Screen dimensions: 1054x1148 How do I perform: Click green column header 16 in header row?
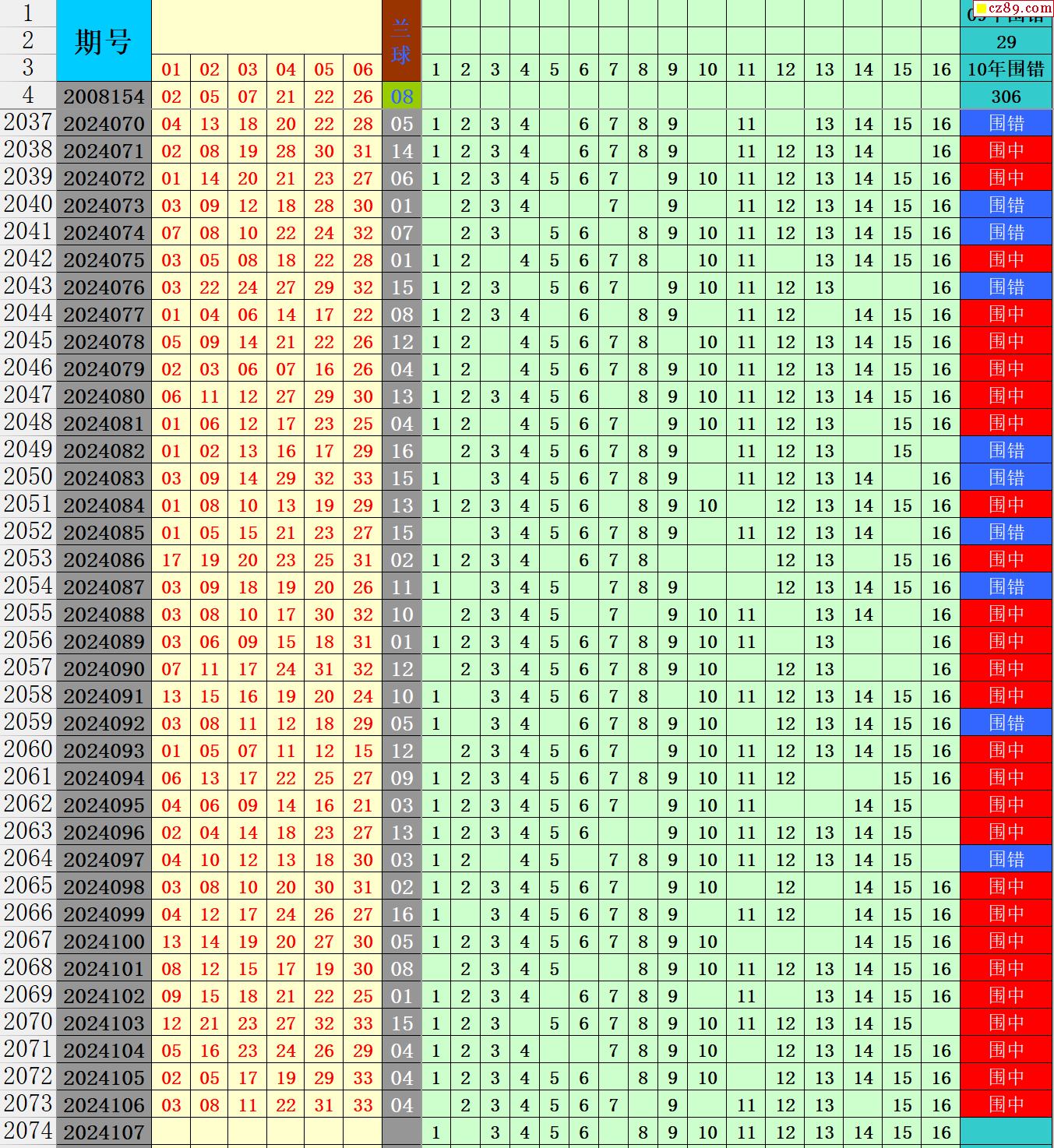[941, 69]
